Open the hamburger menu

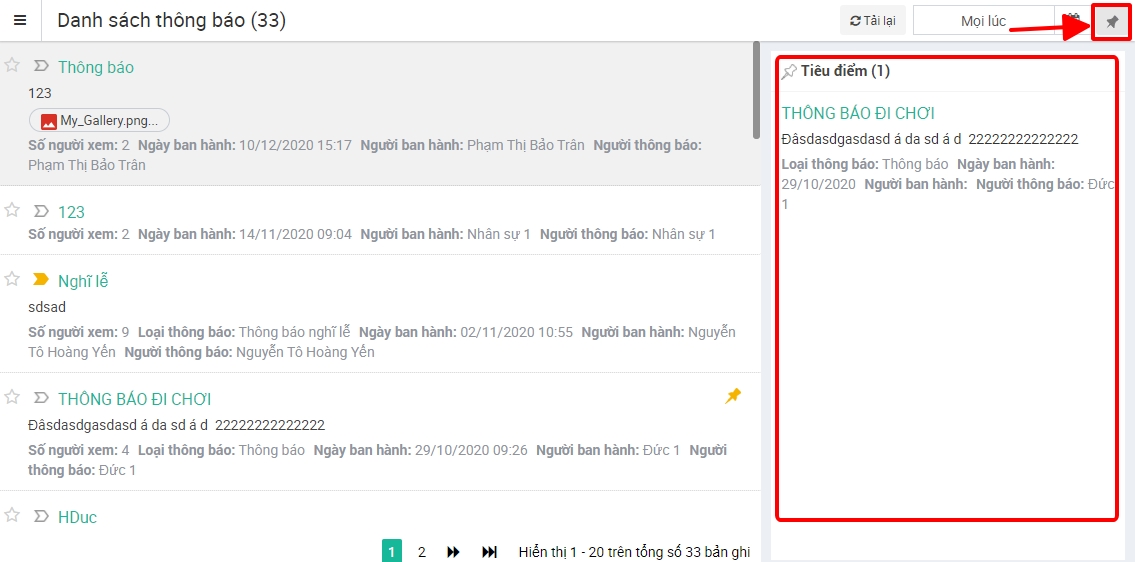coord(20,21)
